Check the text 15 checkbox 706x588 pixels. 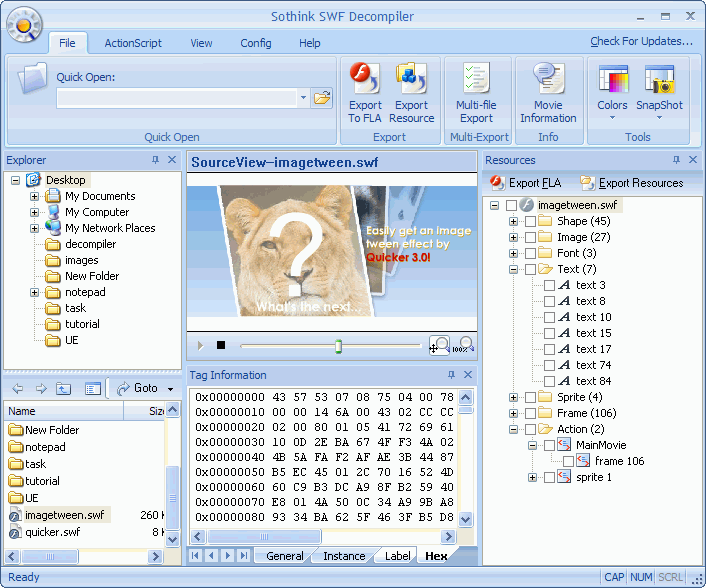(549, 333)
